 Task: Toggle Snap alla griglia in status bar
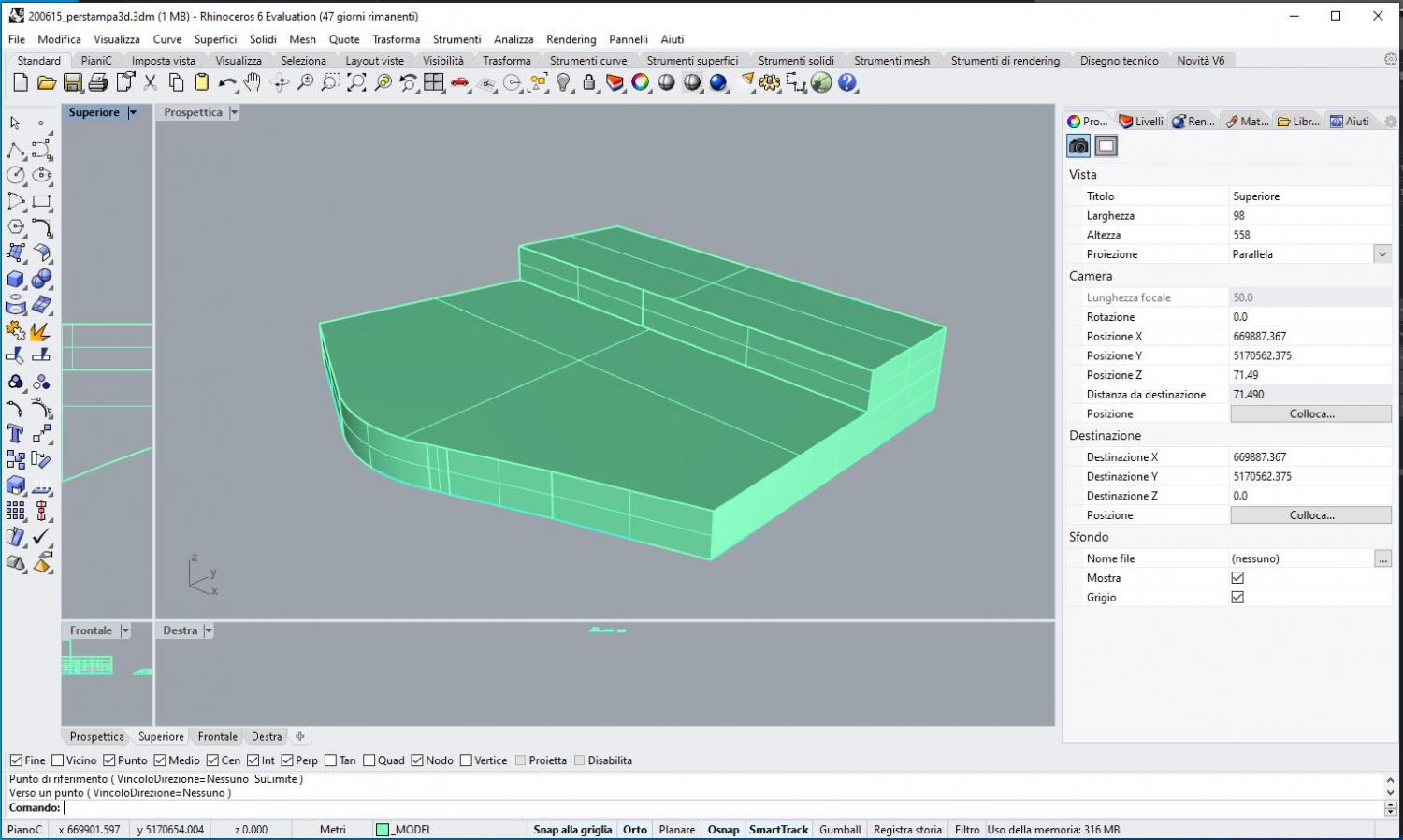[x=571, y=830]
